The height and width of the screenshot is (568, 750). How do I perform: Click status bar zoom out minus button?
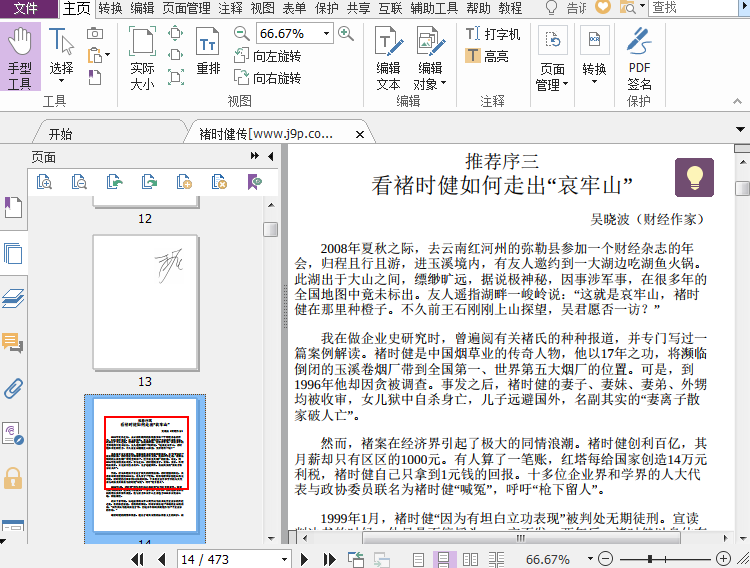pos(606,558)
